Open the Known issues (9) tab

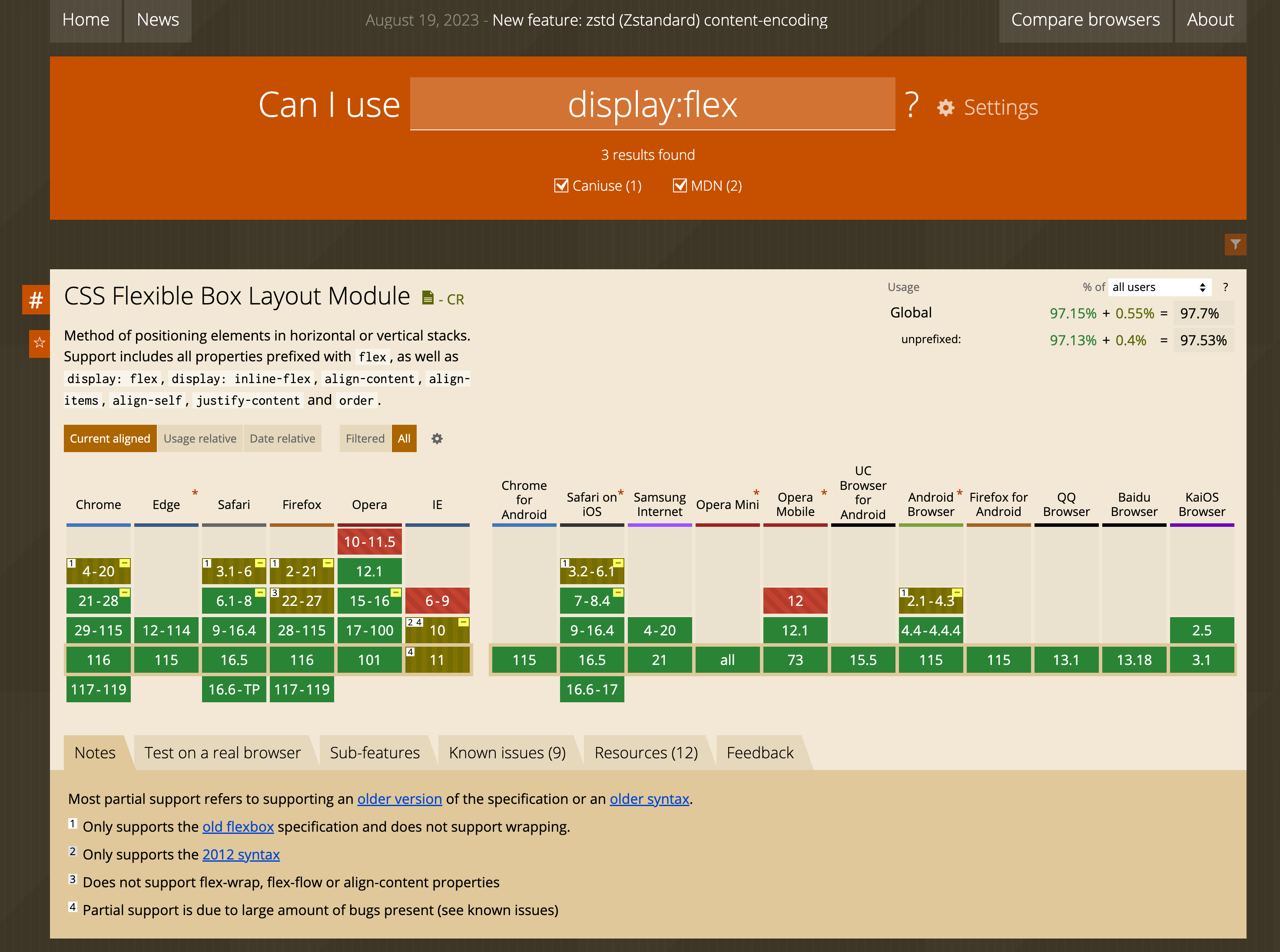tap(507, 753)
